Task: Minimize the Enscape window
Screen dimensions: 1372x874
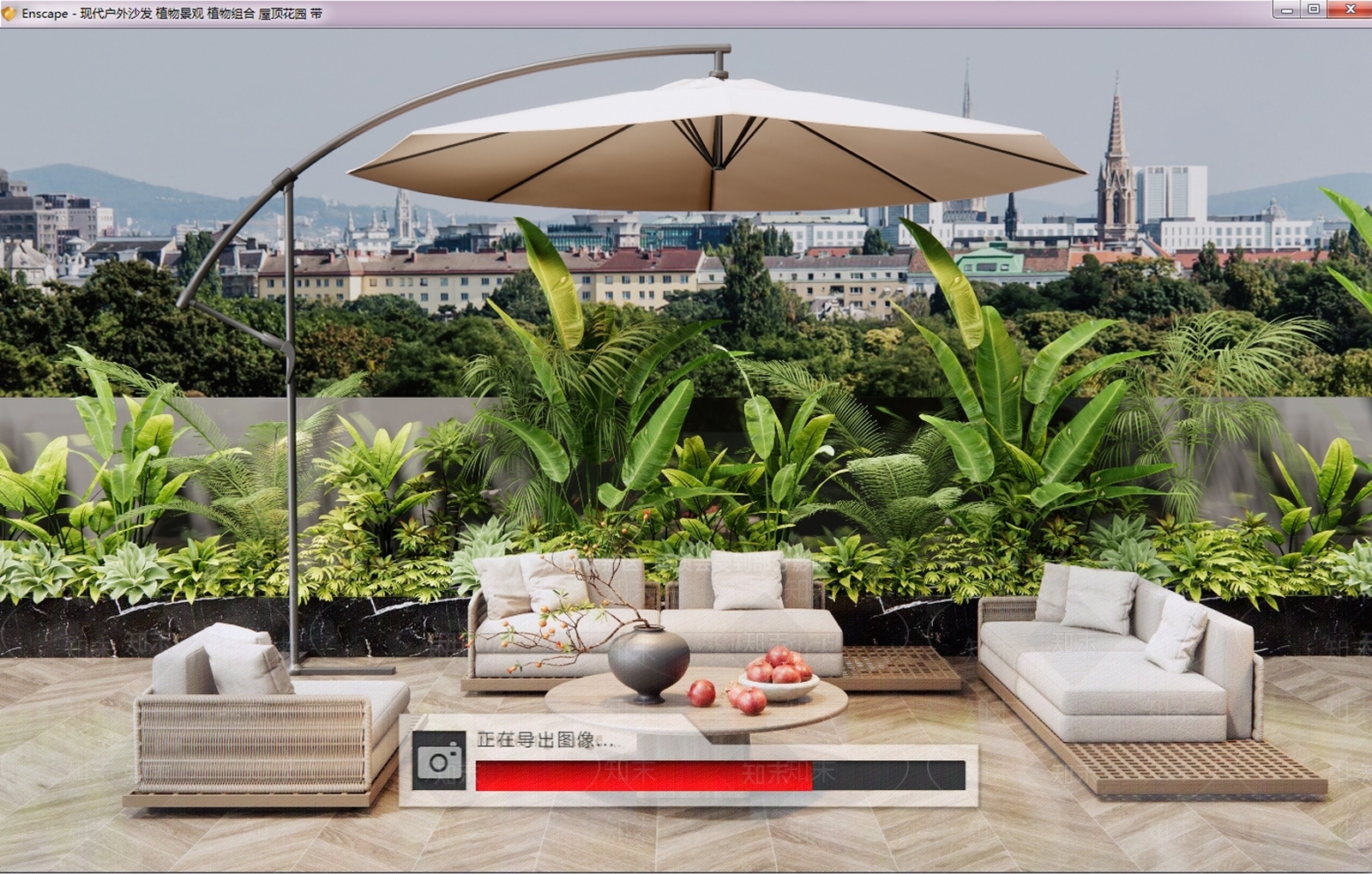Action: click(1287, 10)
